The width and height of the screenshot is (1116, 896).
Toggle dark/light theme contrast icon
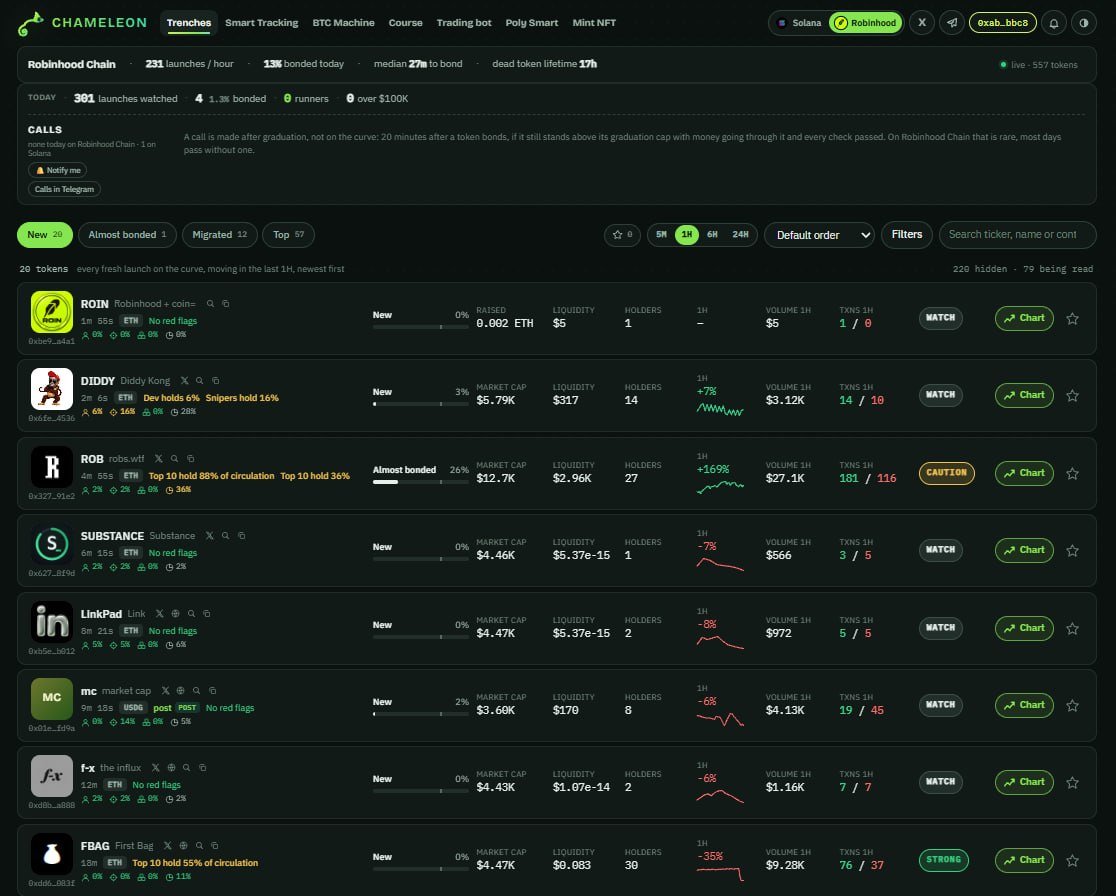click(x=1084, y=23)
